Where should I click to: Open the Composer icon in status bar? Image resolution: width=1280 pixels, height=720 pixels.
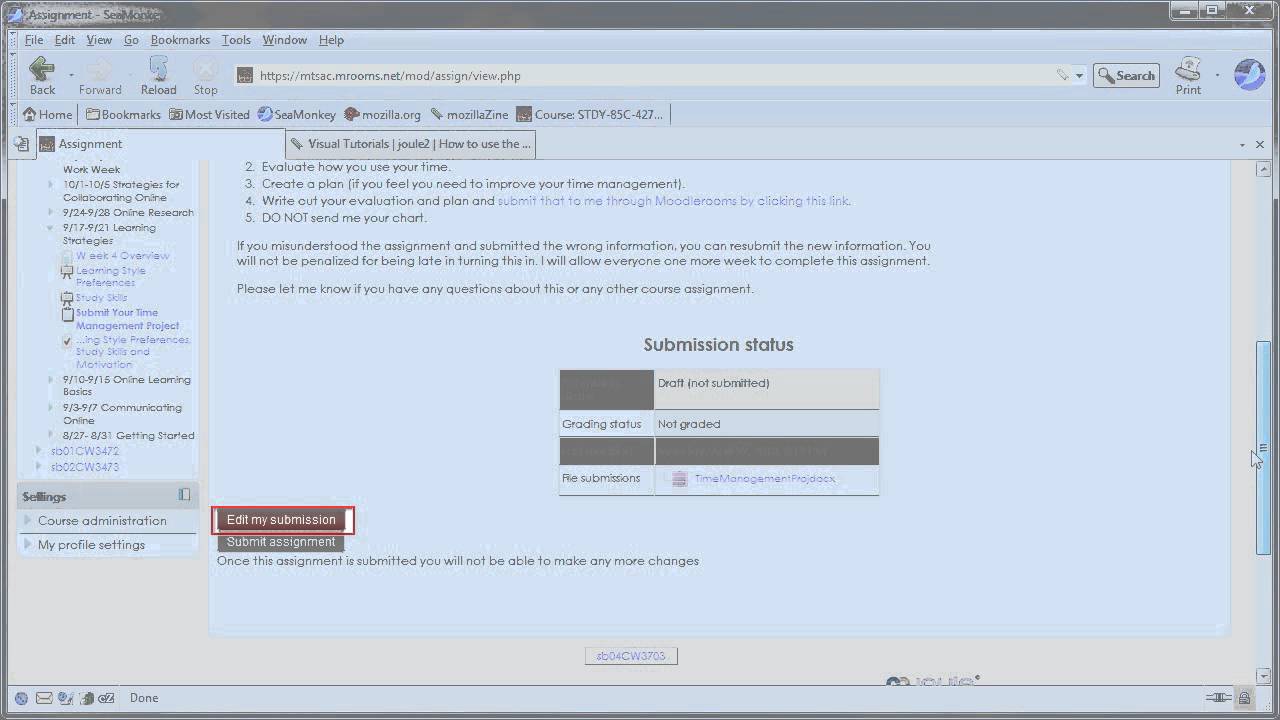click(x=65, y=698)
